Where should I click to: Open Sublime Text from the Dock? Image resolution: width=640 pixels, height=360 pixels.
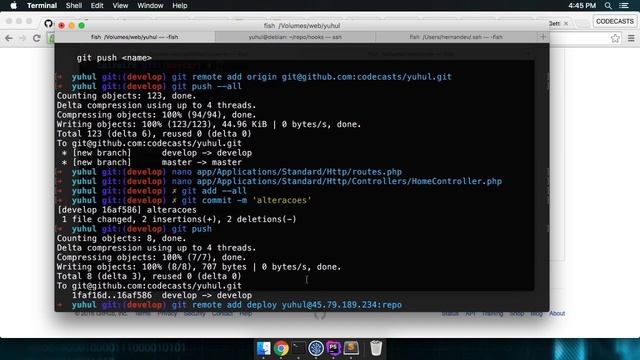tap(351, 348)
